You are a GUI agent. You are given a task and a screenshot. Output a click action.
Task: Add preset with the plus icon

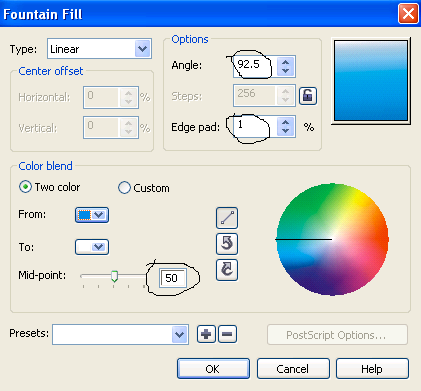[206, 334]
